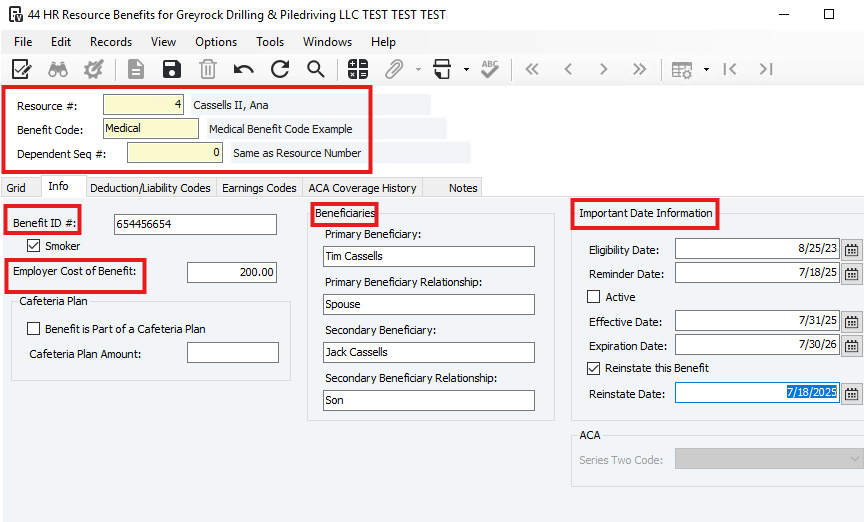The width and height of the screenshot is (864, 522).
Task: Open calendar picker for Eligibility Date
Action: tap(851, 250)
